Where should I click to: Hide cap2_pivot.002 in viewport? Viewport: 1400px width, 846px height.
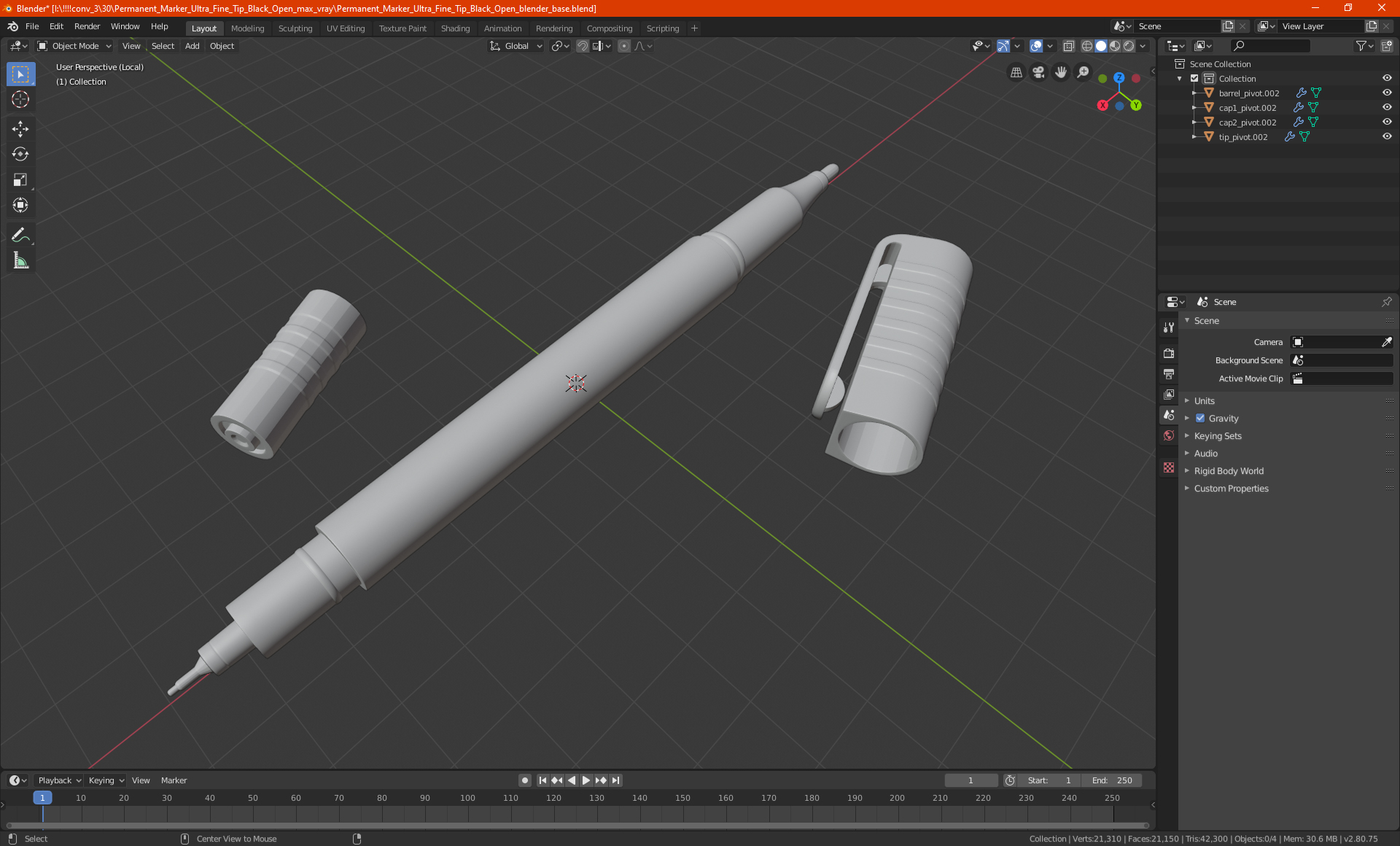(1387, 123)
